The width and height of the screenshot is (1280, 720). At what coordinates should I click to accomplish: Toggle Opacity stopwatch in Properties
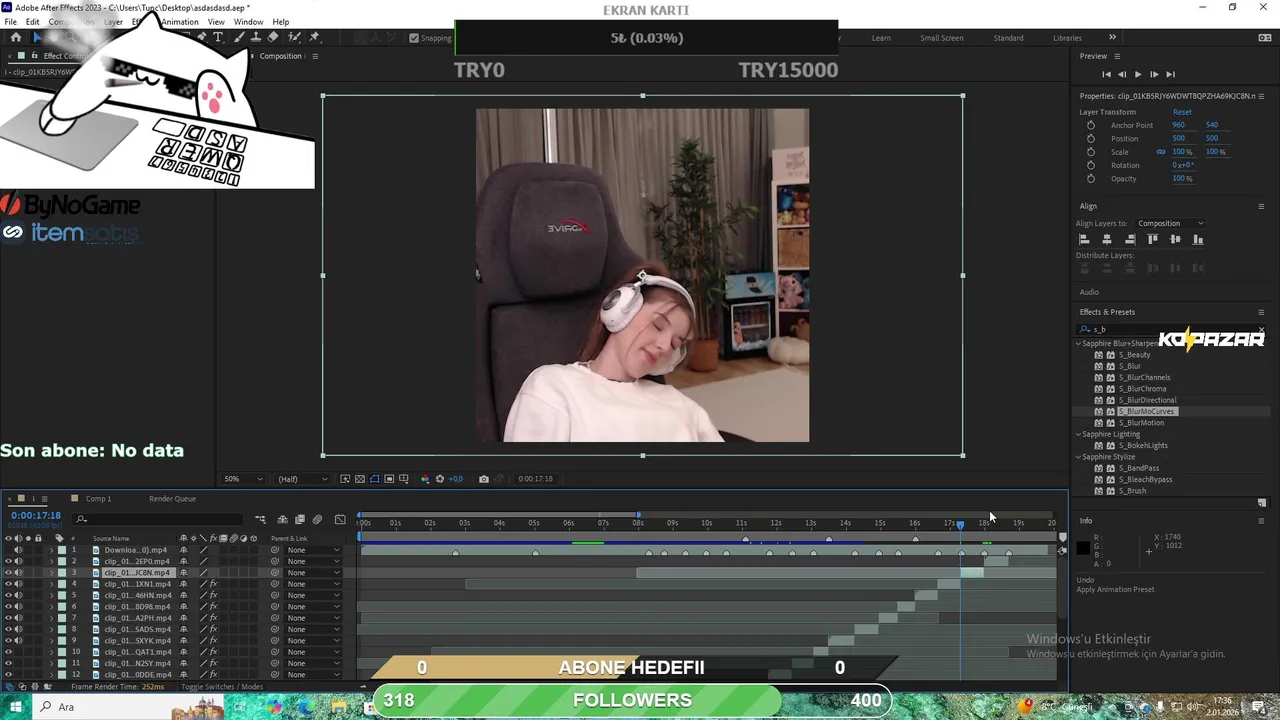(x=1091, y=178)
